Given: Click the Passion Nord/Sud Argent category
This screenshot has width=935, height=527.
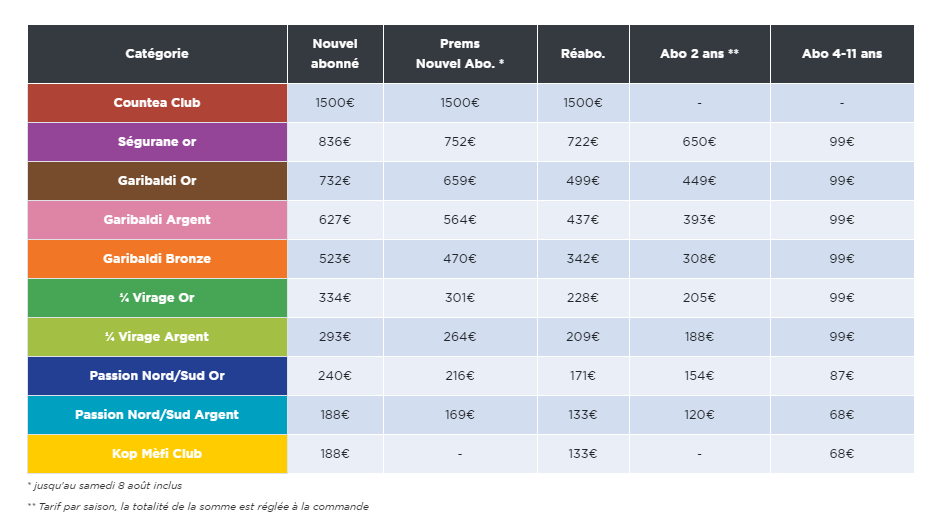Looking at the screenshot, I should (x=157, y=415).
